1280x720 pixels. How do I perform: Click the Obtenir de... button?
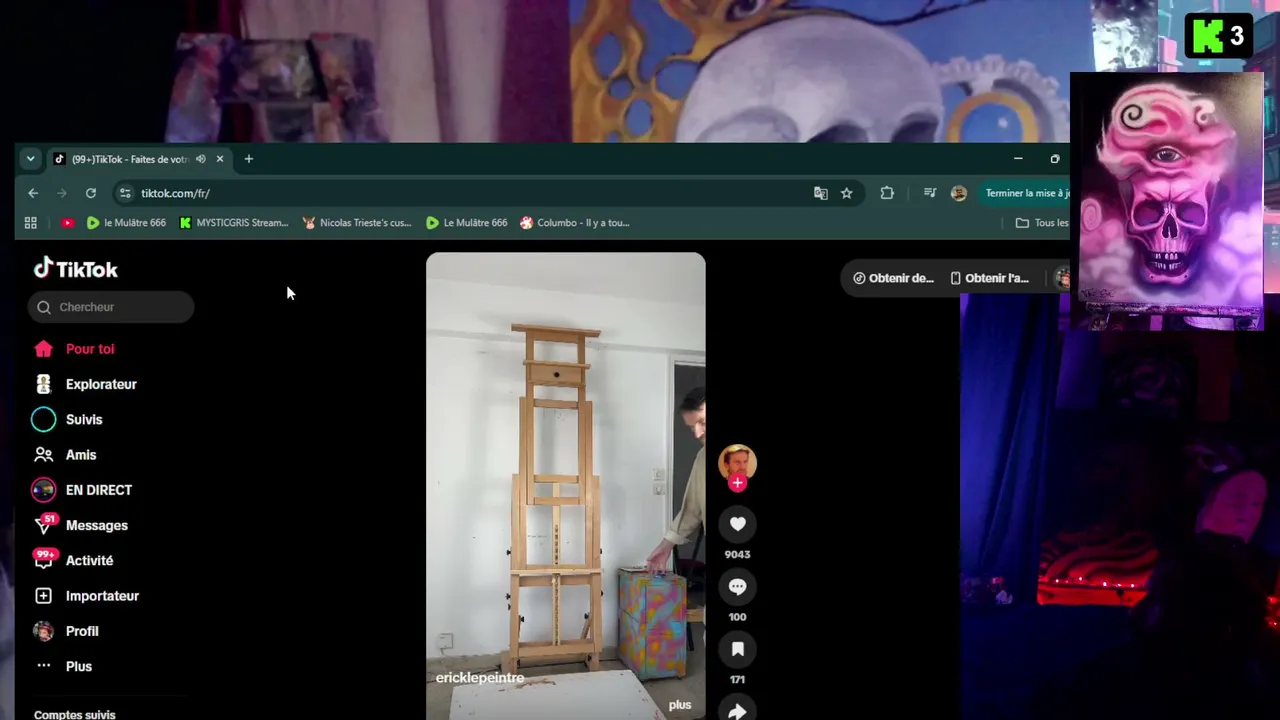point(893,278)
